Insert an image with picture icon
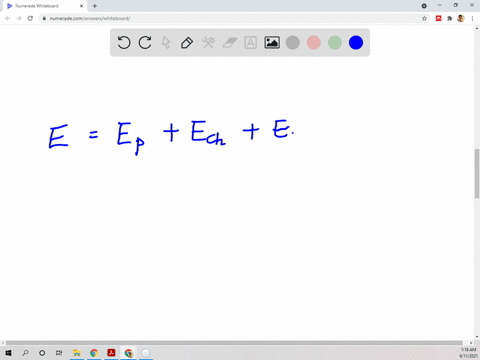The image size is (480, 360). point(272,43)
